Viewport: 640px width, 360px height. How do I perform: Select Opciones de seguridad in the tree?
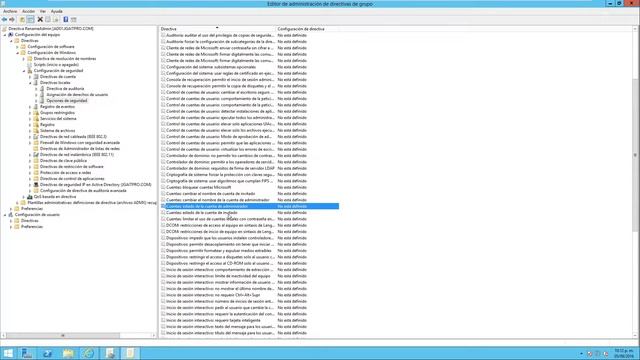click(67, 101)
